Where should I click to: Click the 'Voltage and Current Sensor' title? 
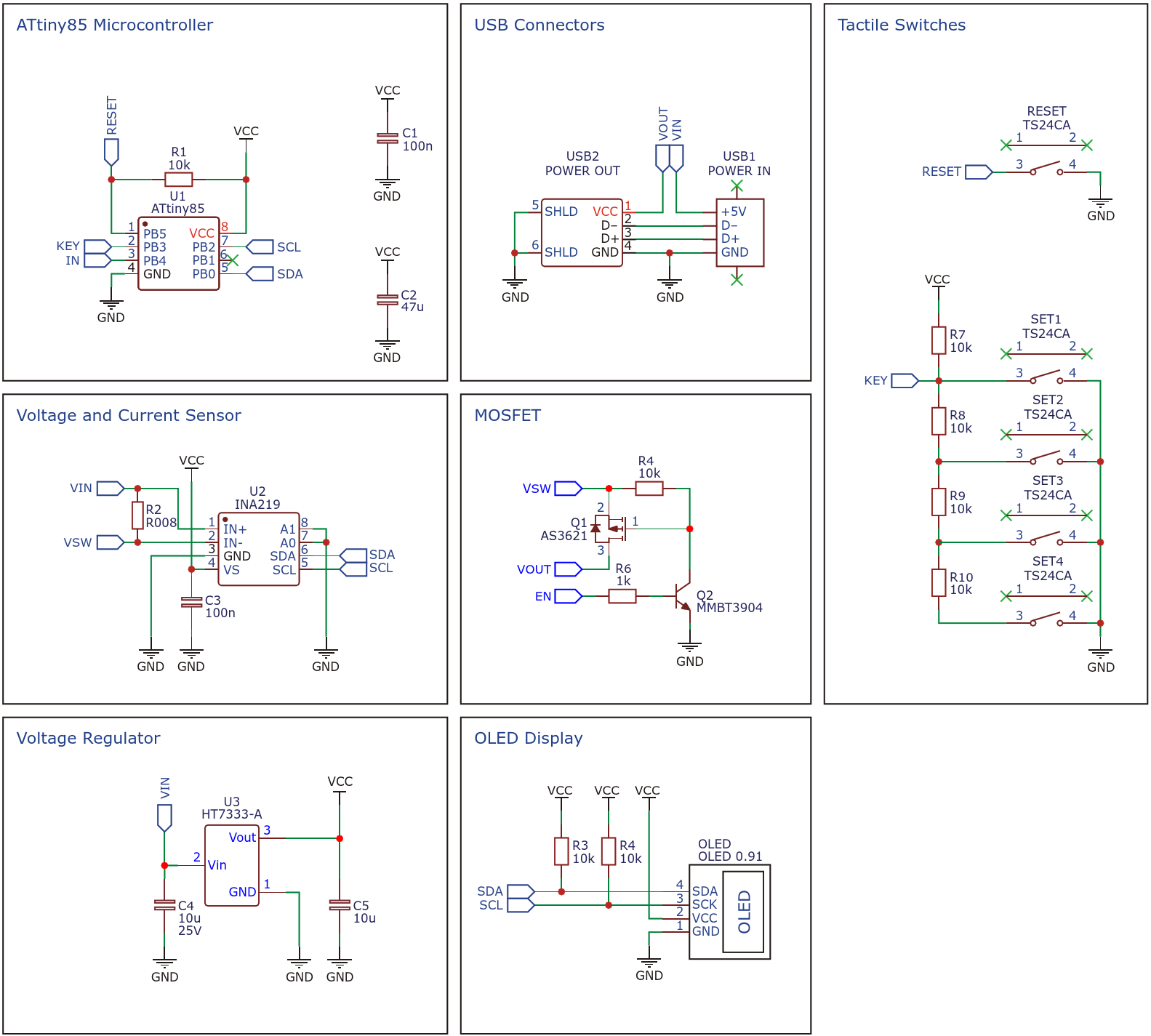[129, 416]
